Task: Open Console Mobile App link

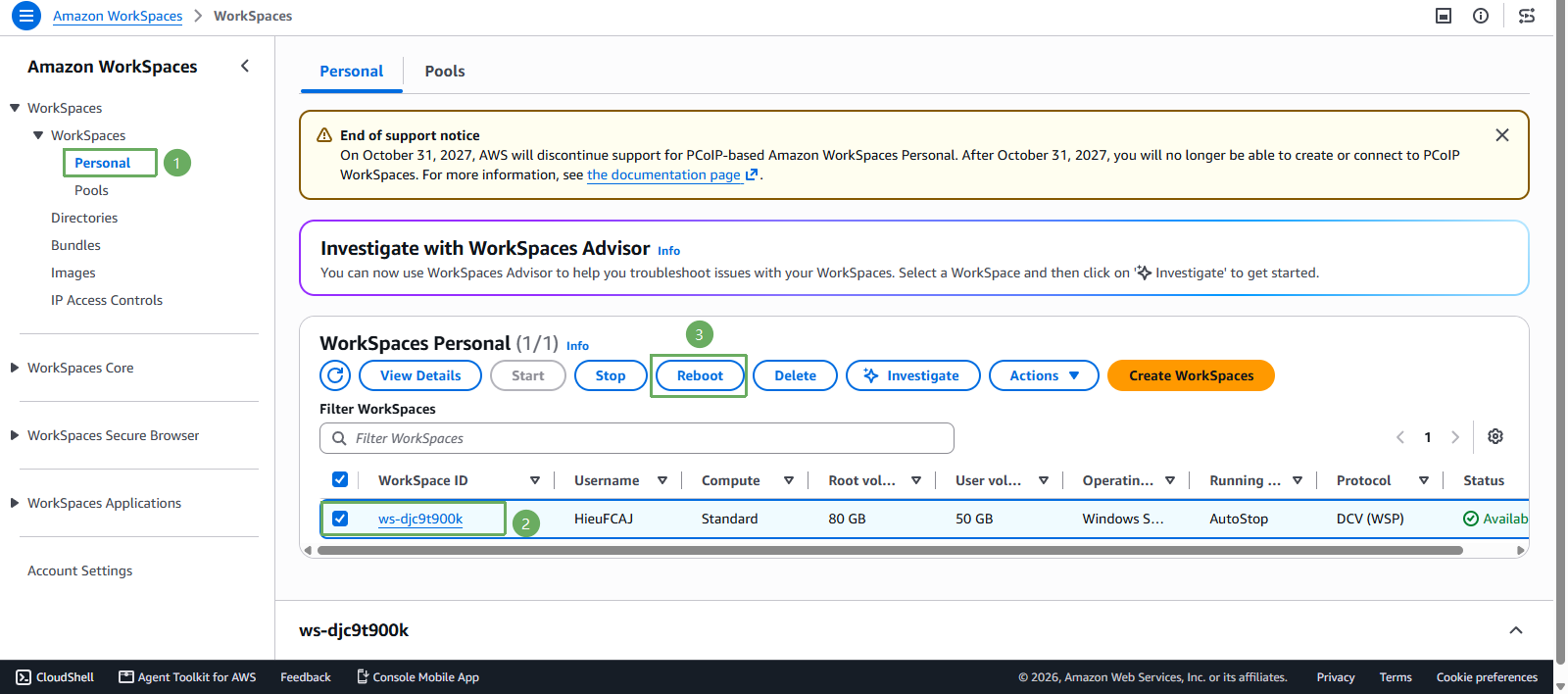Action: [x=417, y=677]
